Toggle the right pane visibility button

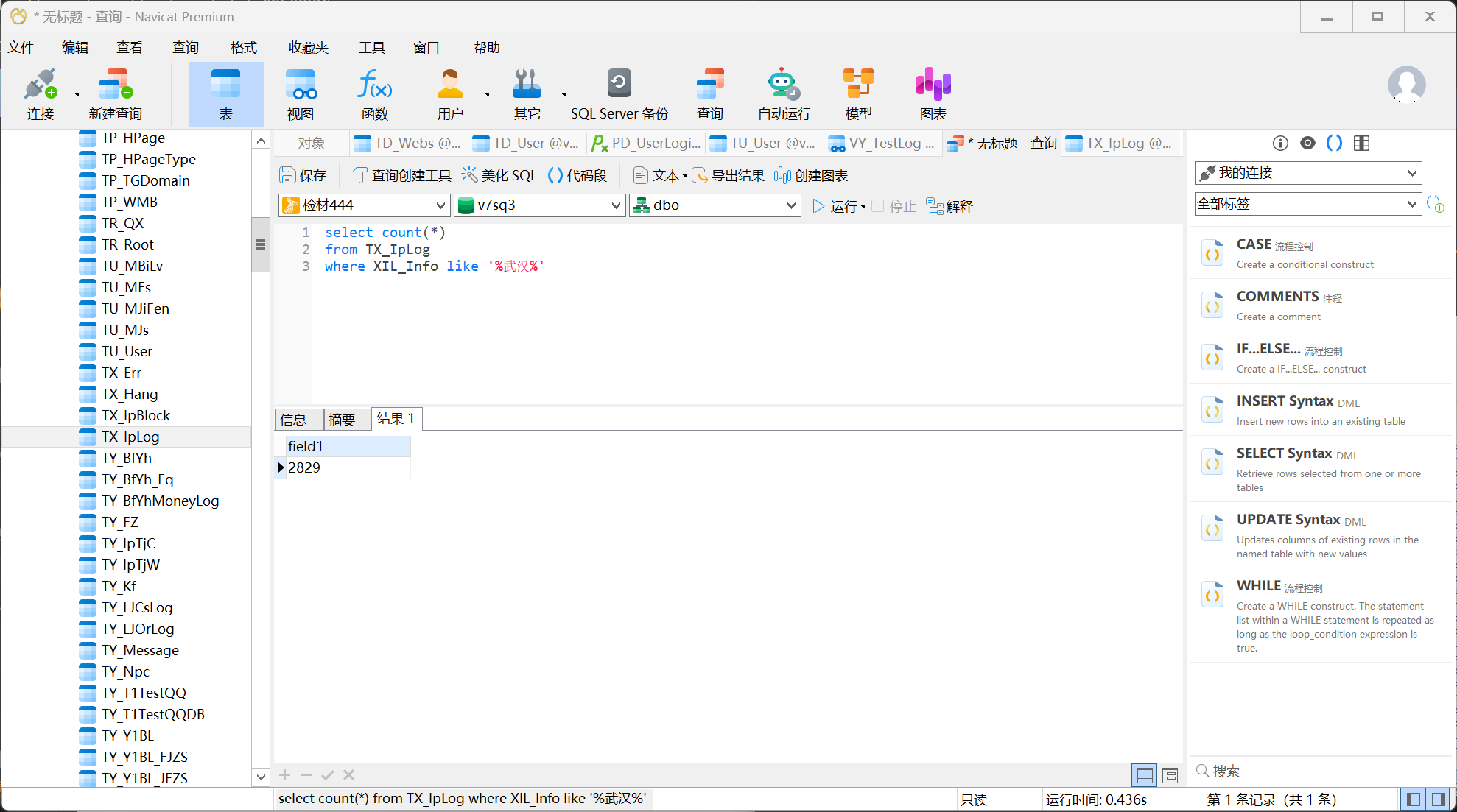click(1438, 799)
